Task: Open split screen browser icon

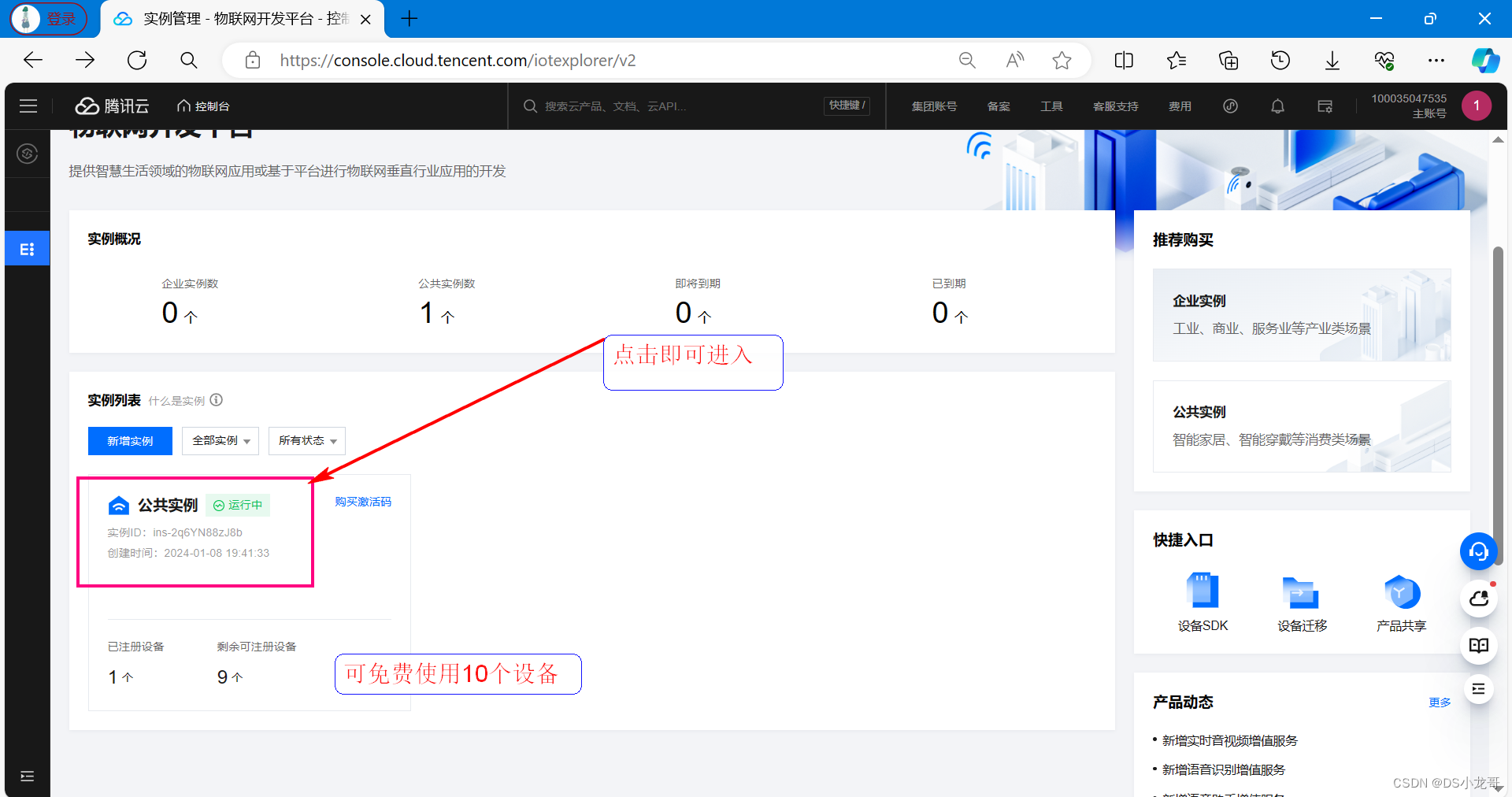Action: [1124, 60]
